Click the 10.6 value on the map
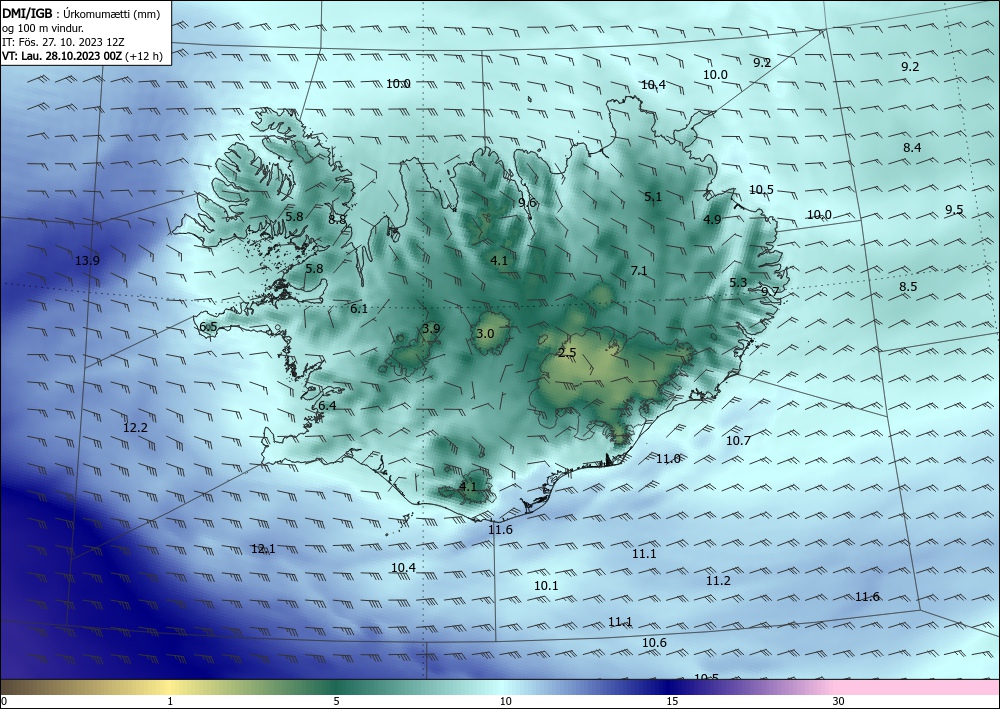The height and width of the screenshot is (709, 1000). tap(654, 643)
